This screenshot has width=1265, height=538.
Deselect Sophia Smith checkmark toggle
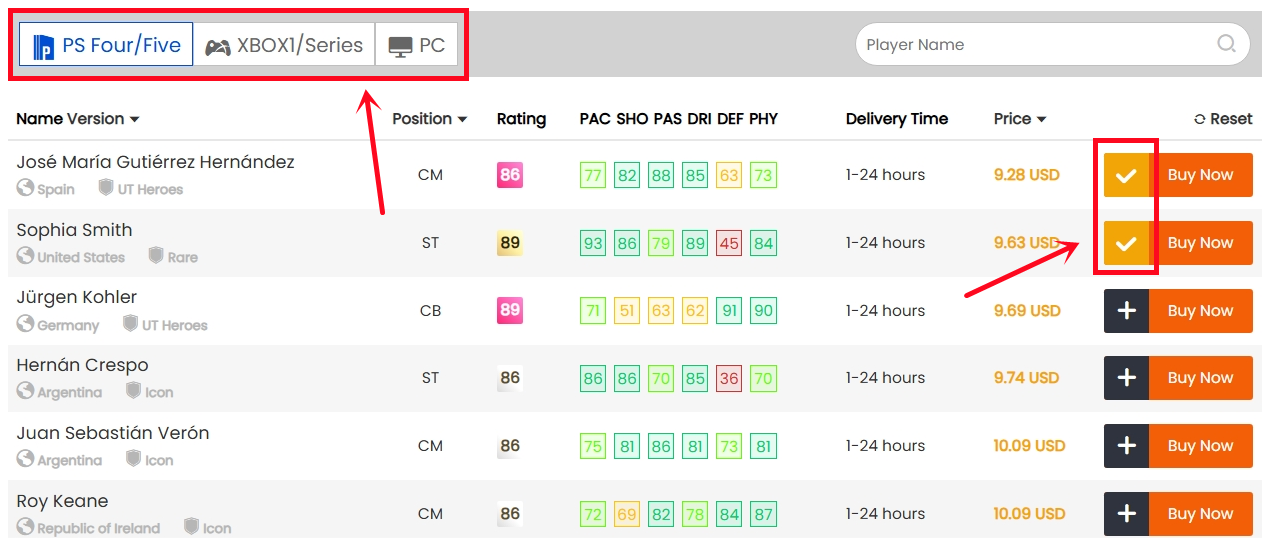pyautogui.click(x=1126, y=243)
